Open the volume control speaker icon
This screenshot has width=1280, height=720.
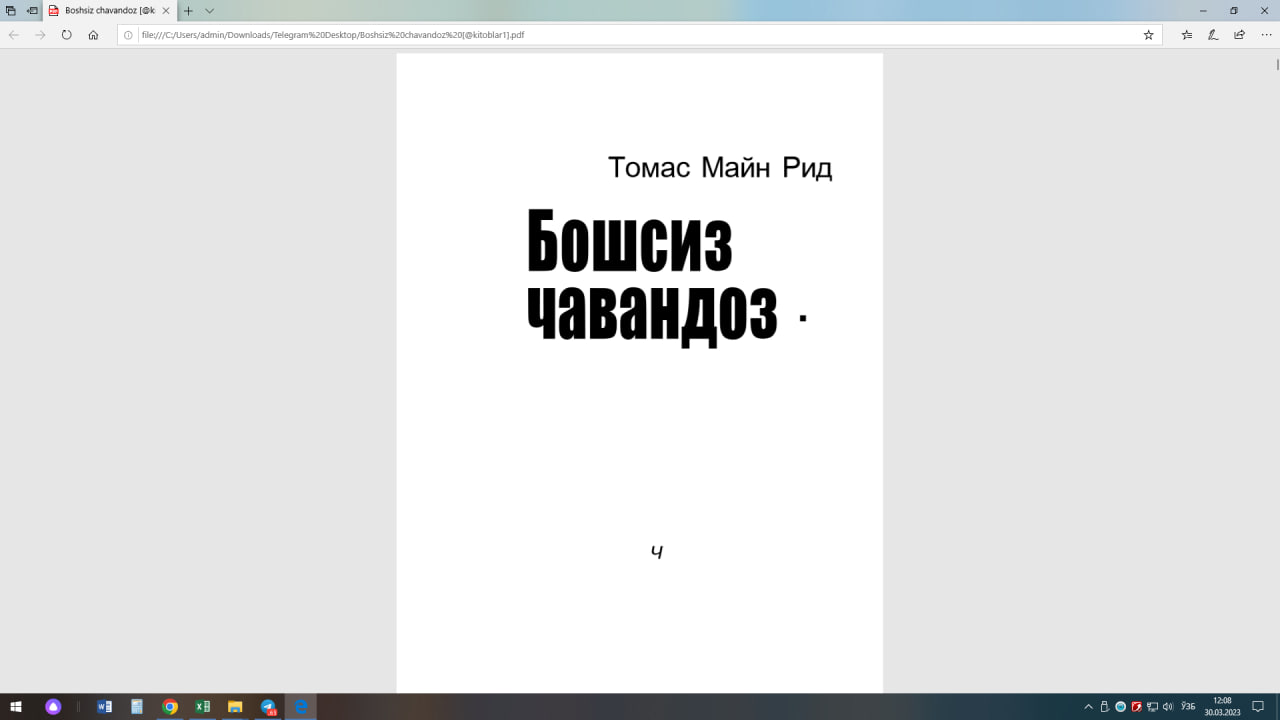point(1168,707)
